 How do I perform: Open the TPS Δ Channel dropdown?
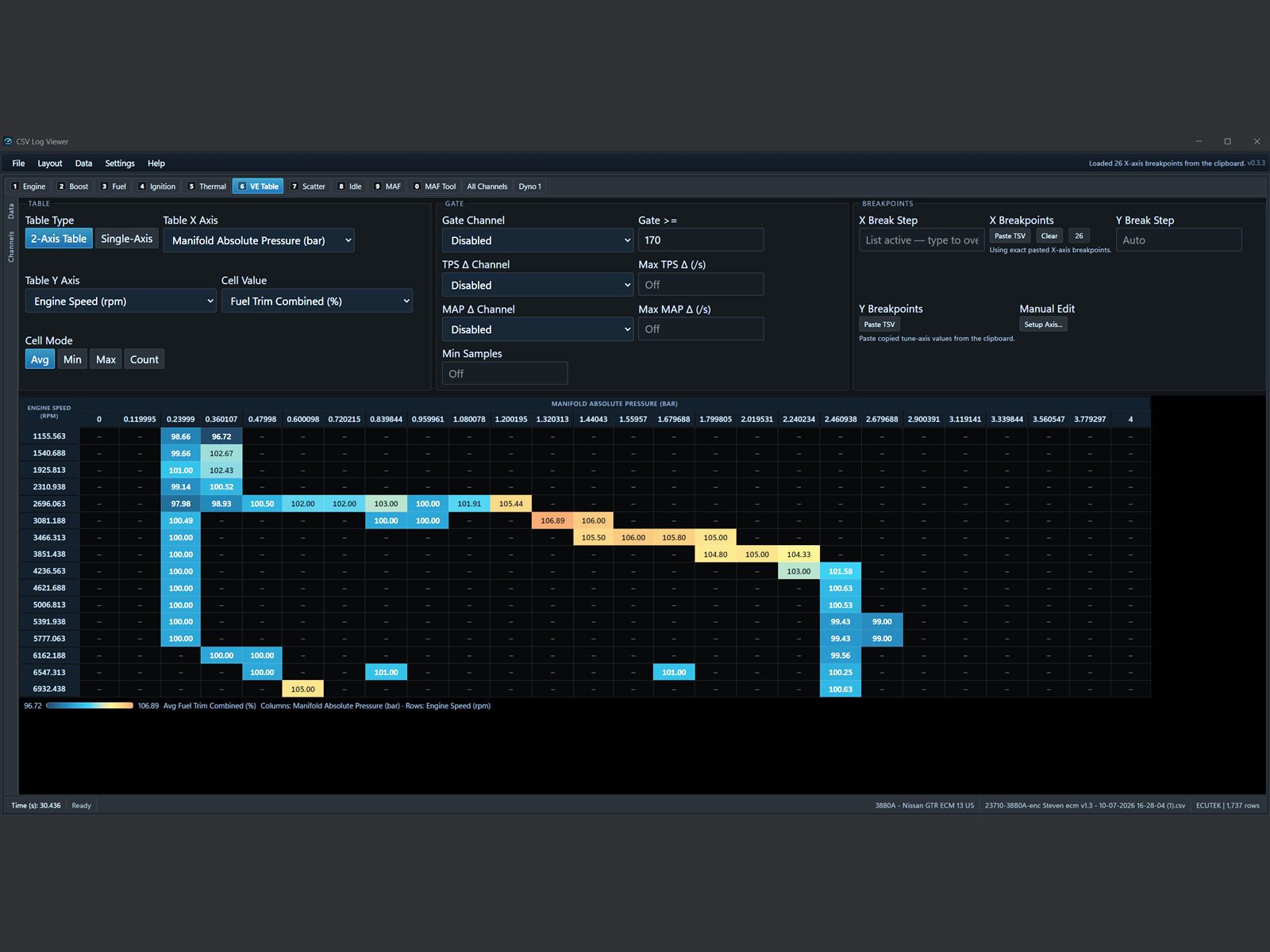[537, 285]
